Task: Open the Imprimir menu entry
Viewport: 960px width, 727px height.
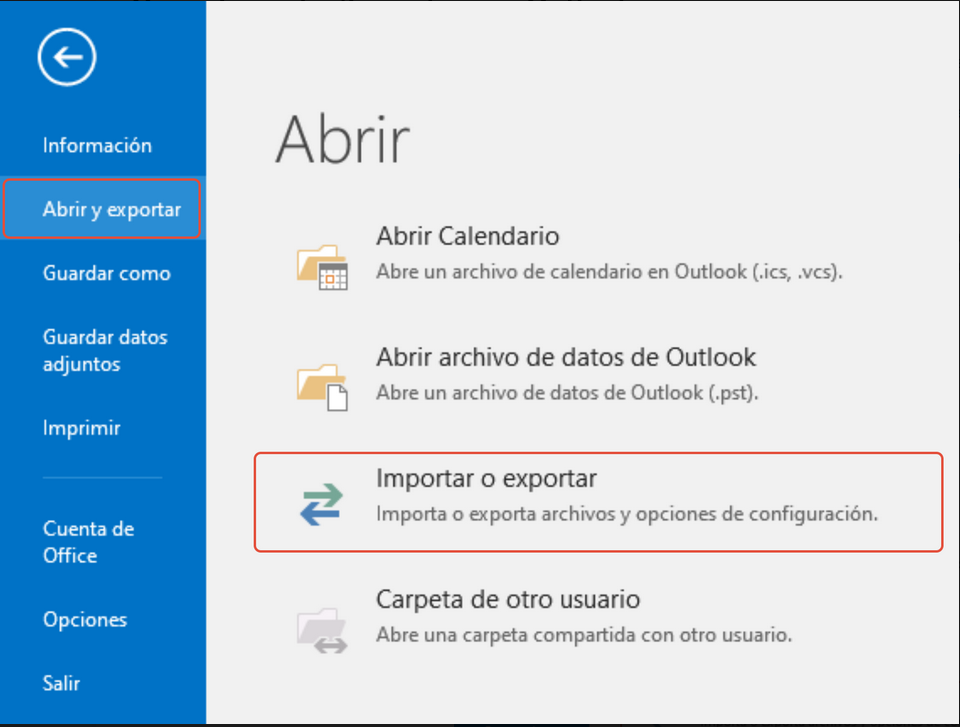Action: tap(81, 428)
